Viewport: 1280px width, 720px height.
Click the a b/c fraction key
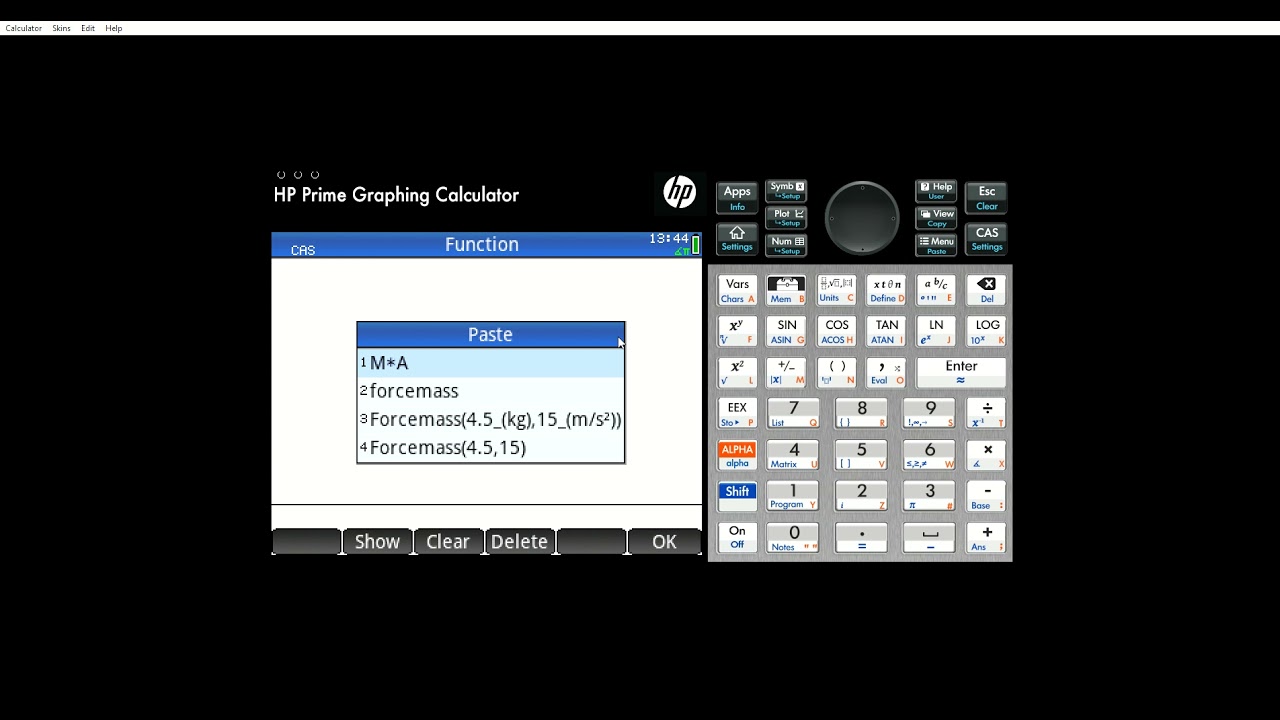936,290
